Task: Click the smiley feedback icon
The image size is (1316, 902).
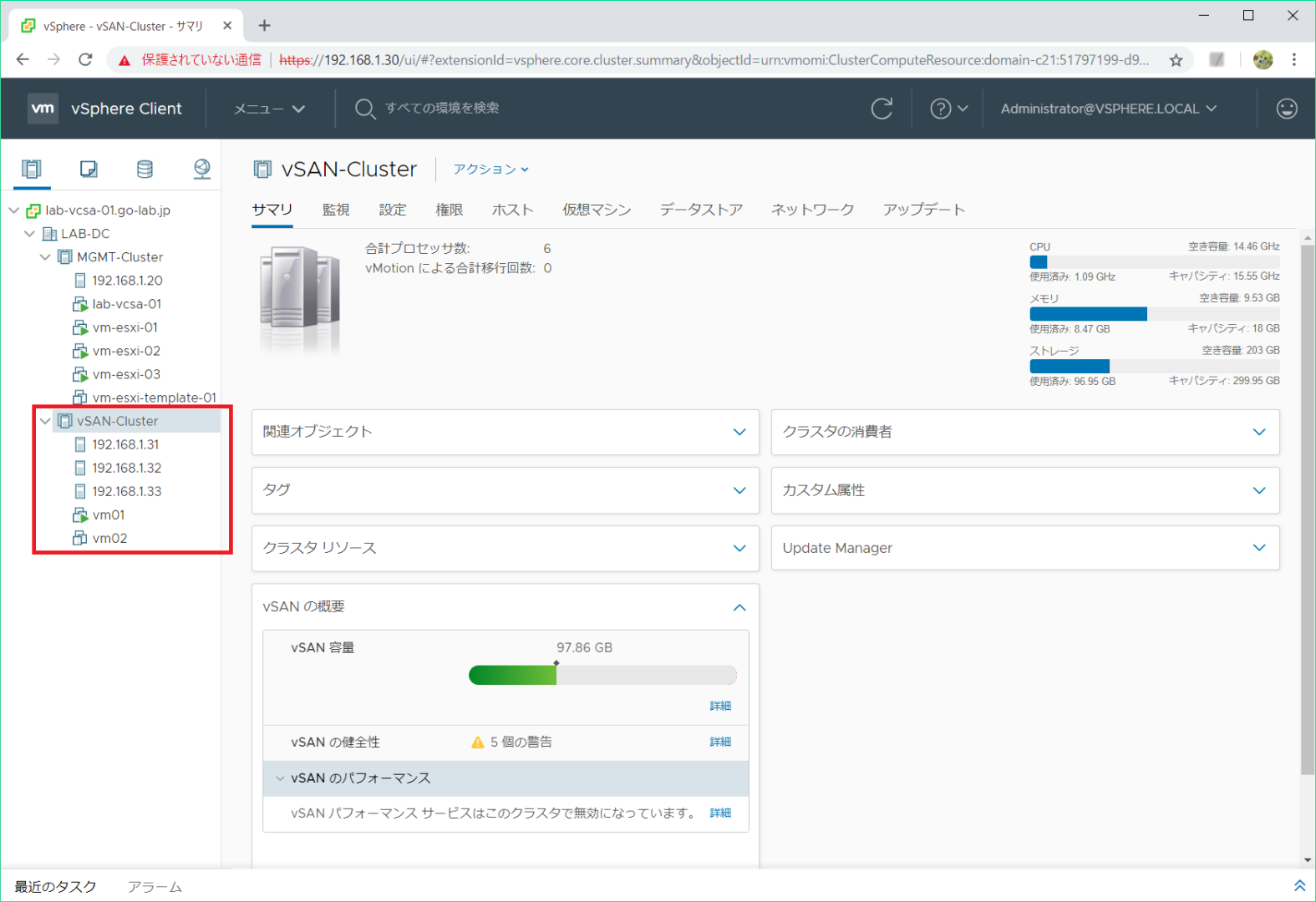Action: click(1287, 109)
